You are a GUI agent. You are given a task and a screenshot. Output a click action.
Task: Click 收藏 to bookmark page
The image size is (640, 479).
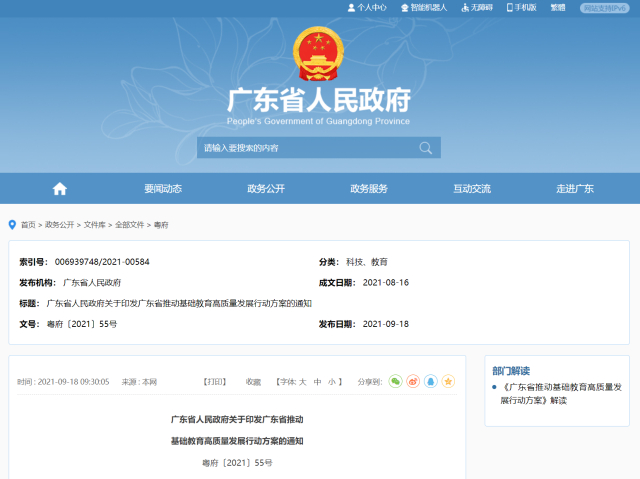click(x=253, y=382)
